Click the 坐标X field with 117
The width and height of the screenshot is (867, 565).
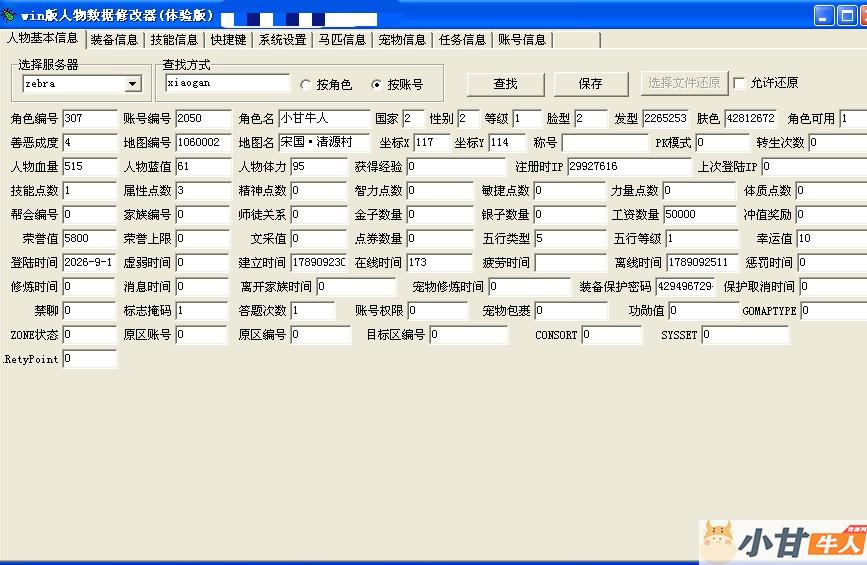(x=432, y=143)
